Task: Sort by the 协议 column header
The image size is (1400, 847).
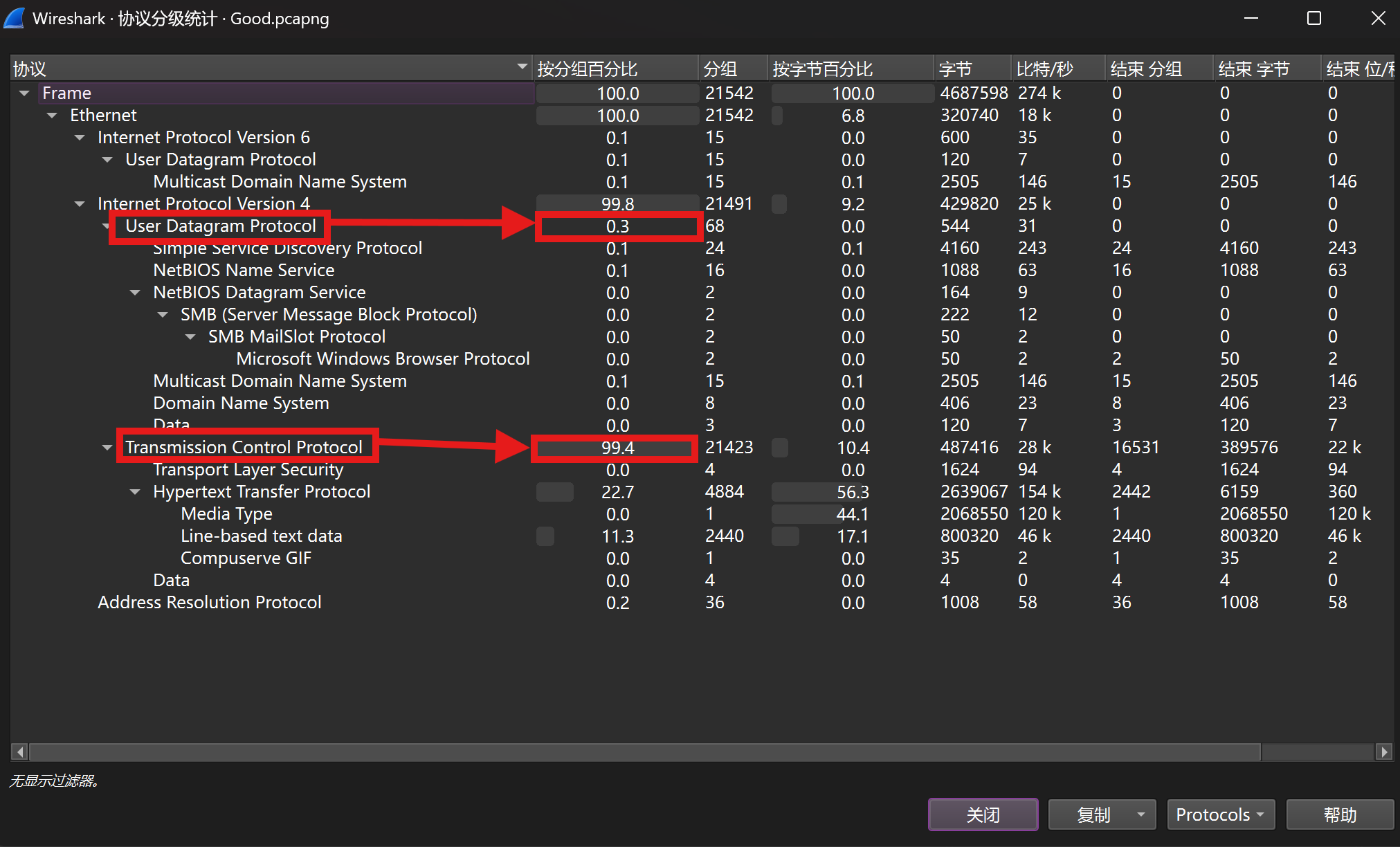Action: (271, 69)
